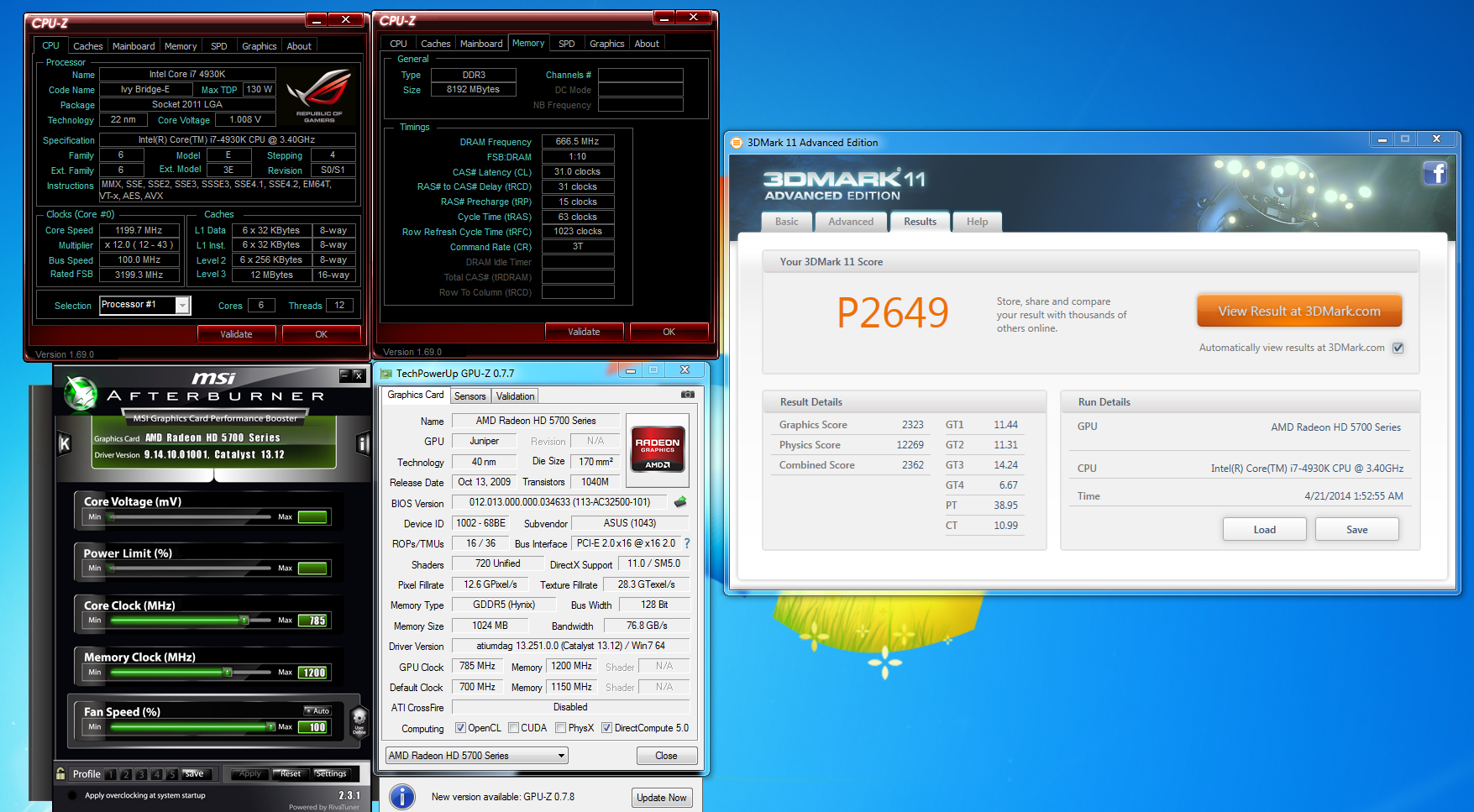Image resolution: width=1474 pixels, height=812 pixels.
Task: Click the Fan Speed value box 100
Action: tap(313, 727)
